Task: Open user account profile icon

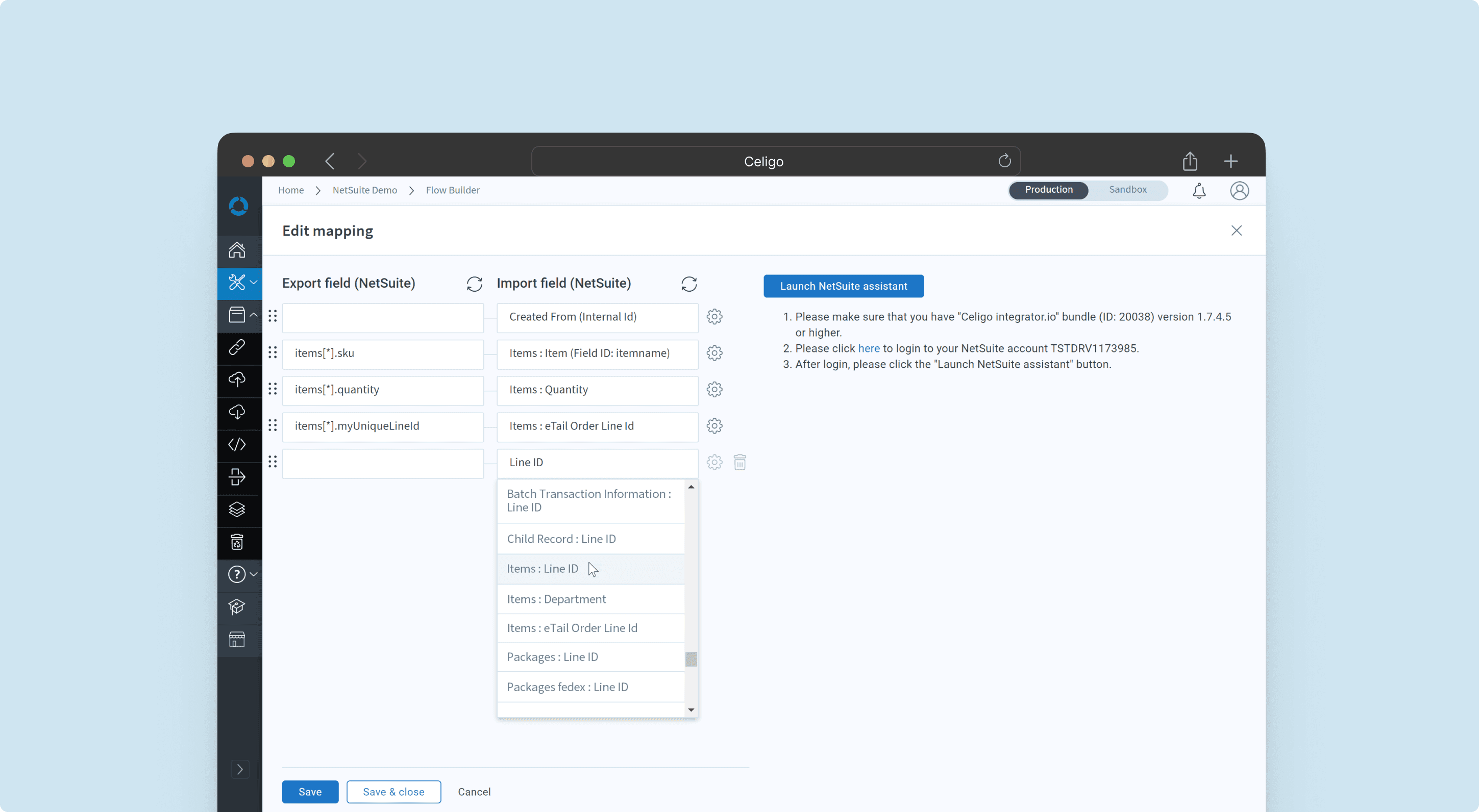Action: coord(1239,191)
